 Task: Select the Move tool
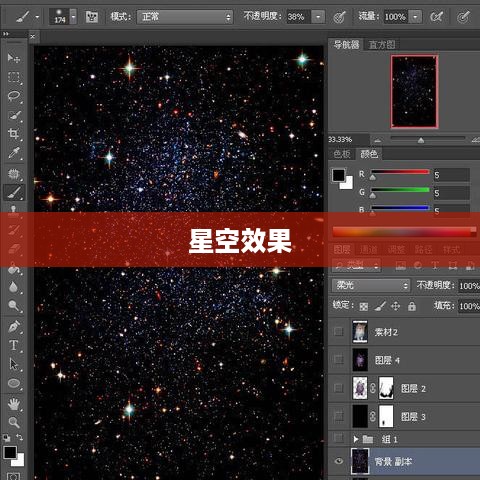tap(14, 58)
